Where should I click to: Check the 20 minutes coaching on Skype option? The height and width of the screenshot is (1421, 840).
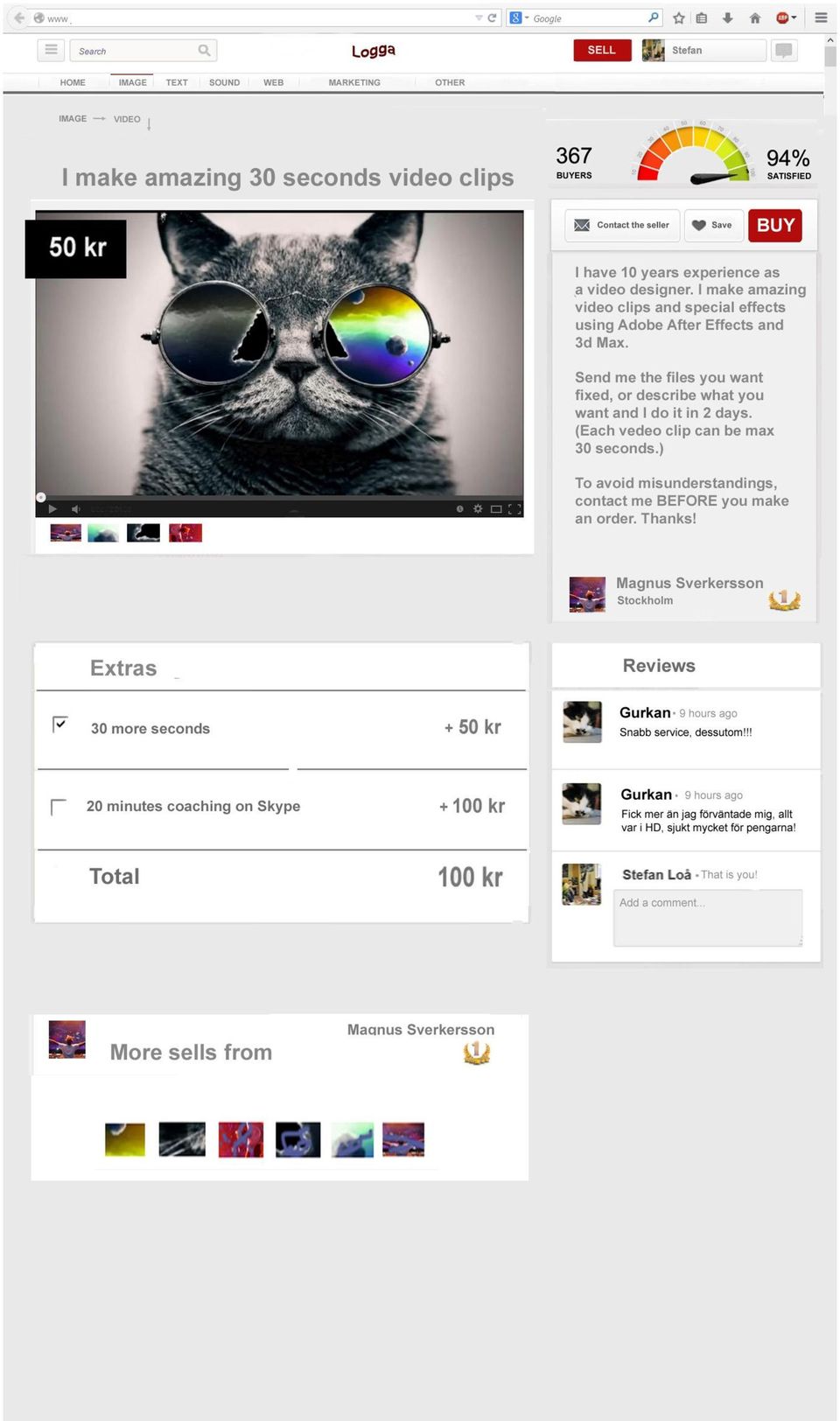pos(59,807)
